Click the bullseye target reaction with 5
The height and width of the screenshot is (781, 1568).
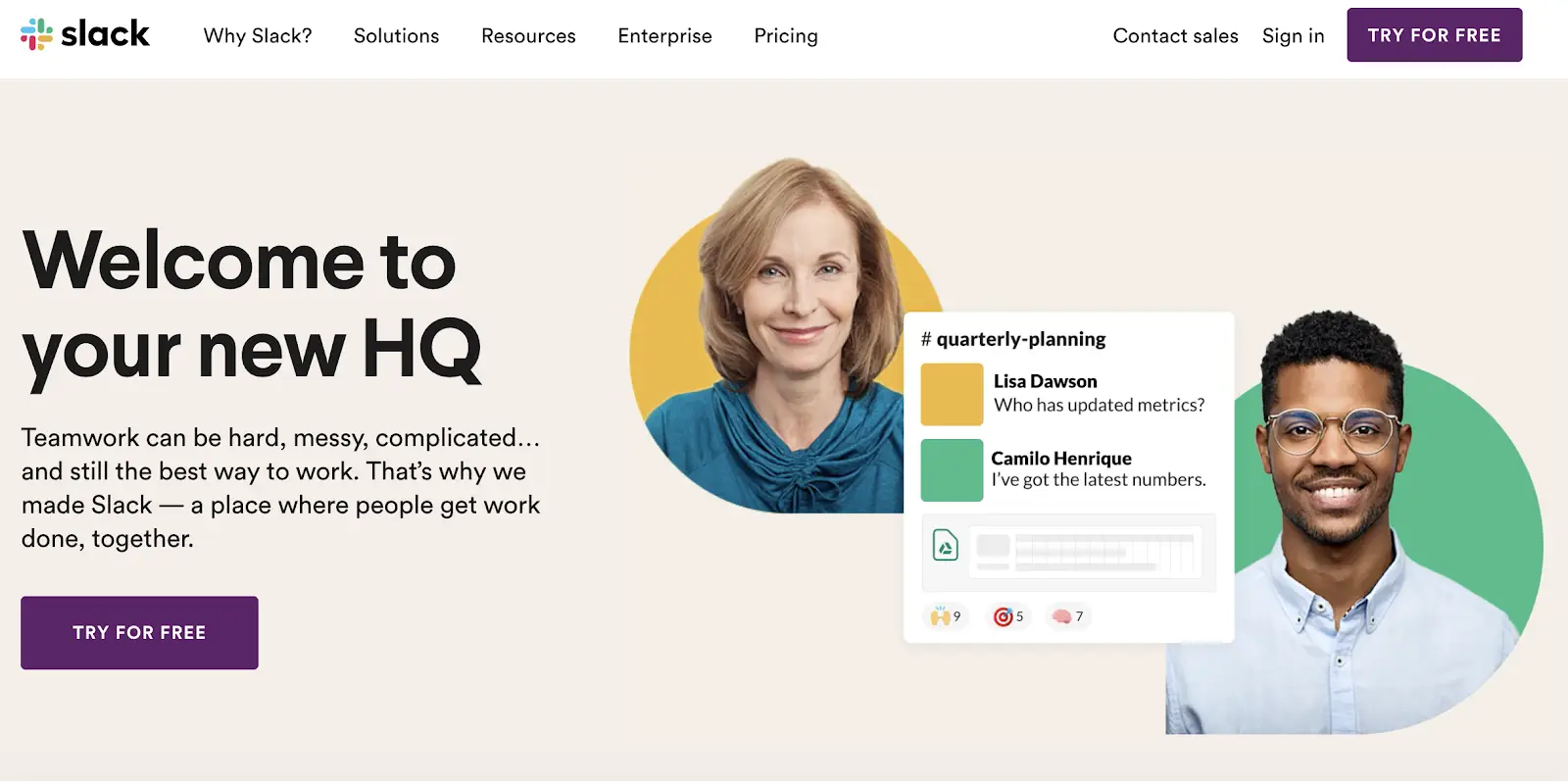[1008, 616]
